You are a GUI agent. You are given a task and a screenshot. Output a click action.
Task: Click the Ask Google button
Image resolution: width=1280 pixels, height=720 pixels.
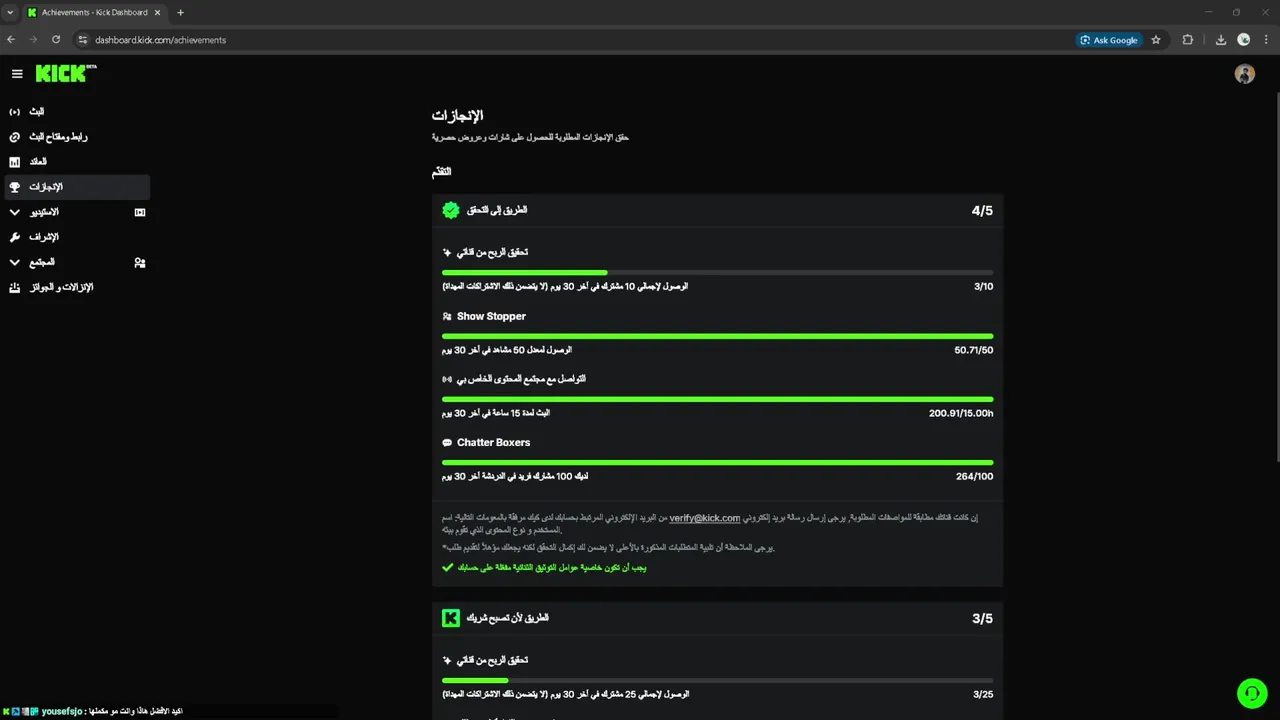(1108, 40)
